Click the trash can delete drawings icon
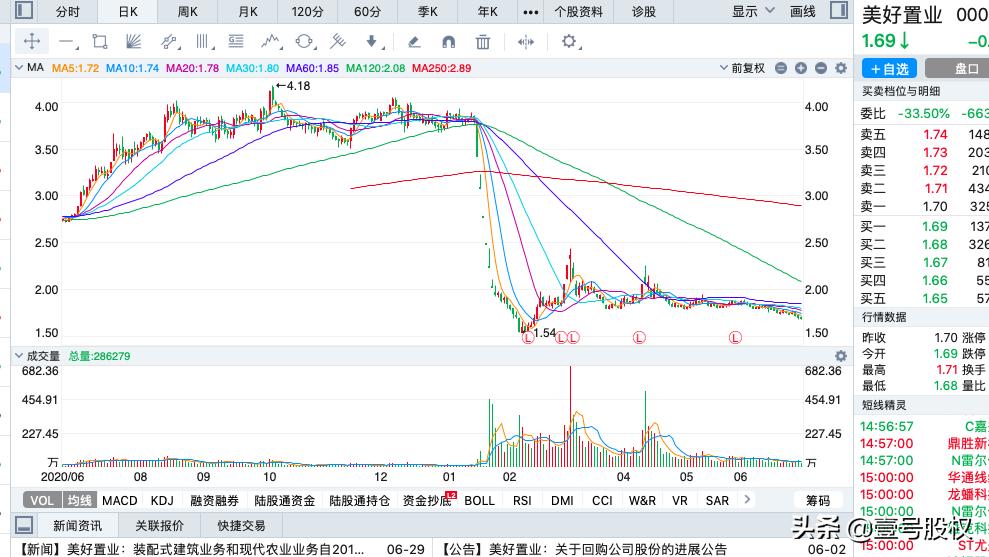 click(483, 42)
